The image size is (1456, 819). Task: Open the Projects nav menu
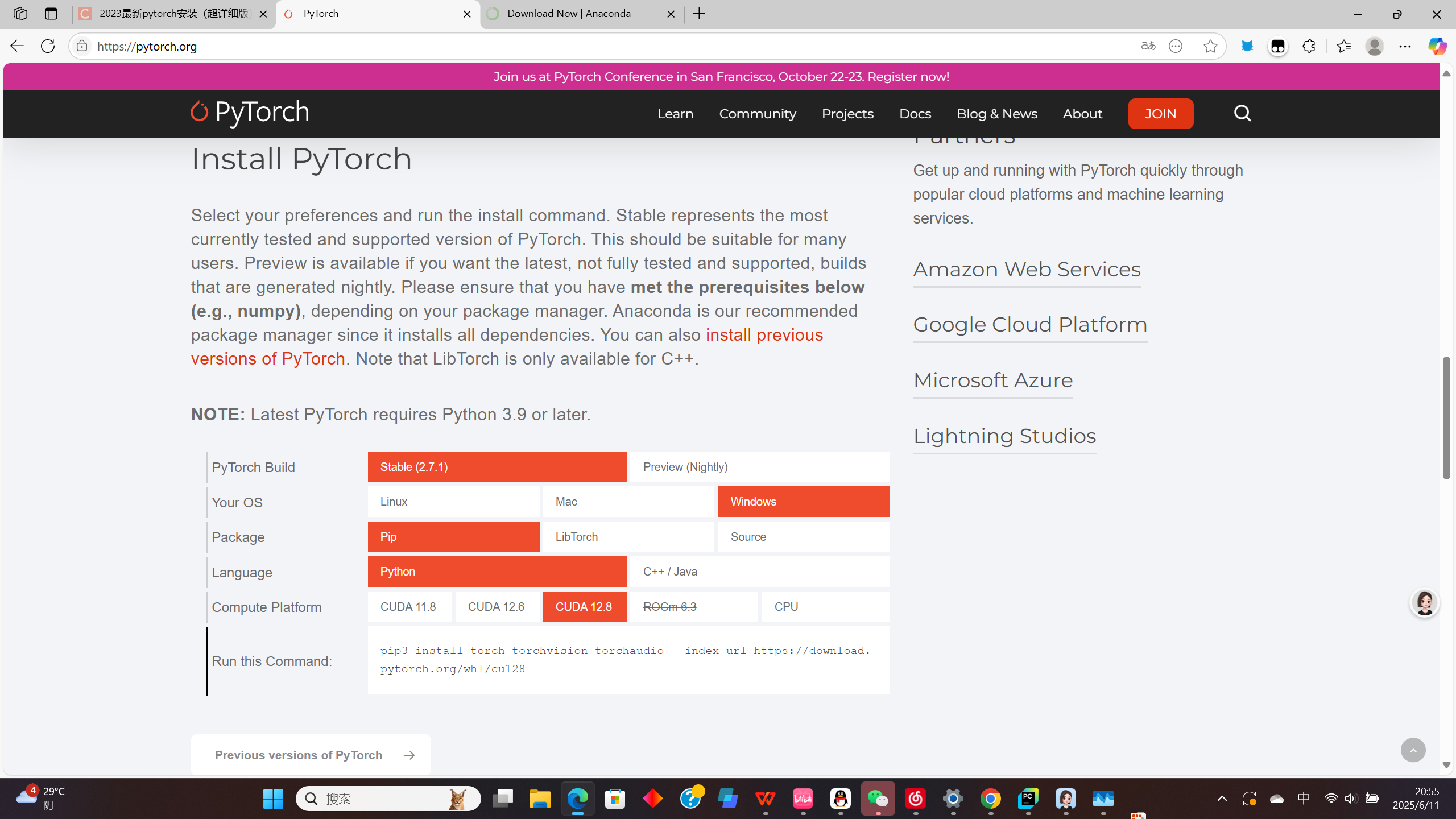(847, 114)
